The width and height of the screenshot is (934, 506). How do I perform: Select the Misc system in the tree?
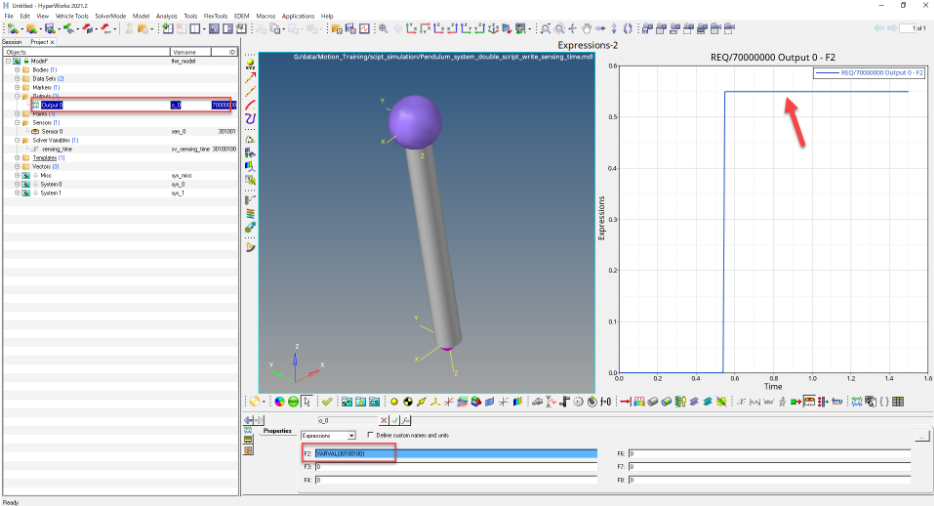tap(46, 175)
